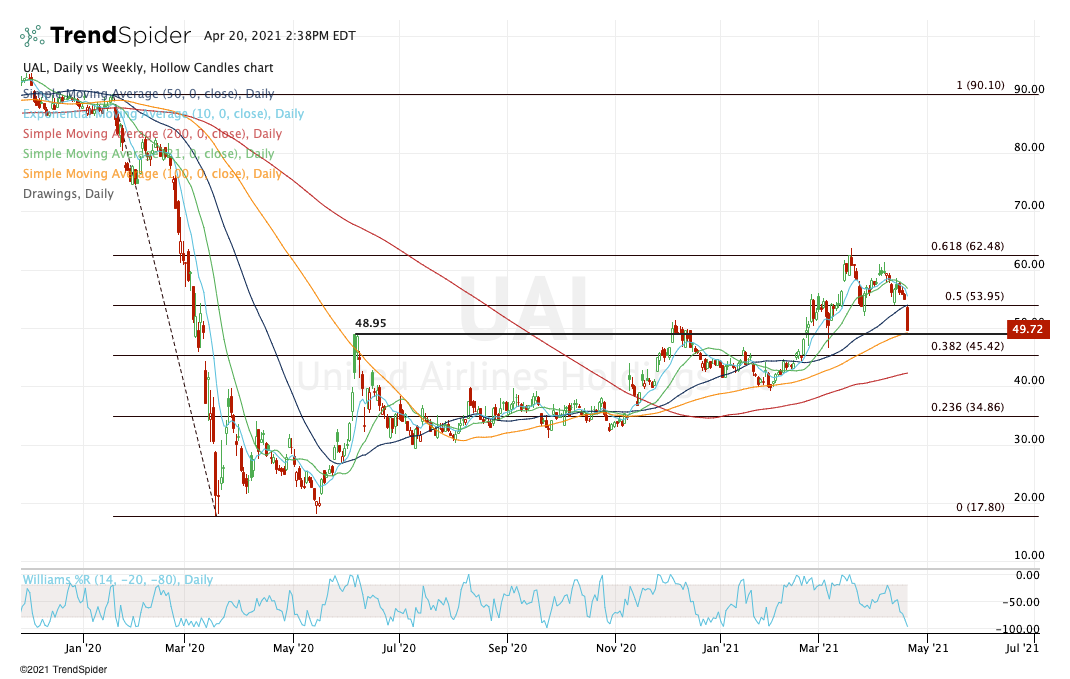The image size is (1070, 679).
Task: Select the timestamp Apr 20, 2021 2:38PM EDT
Action: (280, 36)
